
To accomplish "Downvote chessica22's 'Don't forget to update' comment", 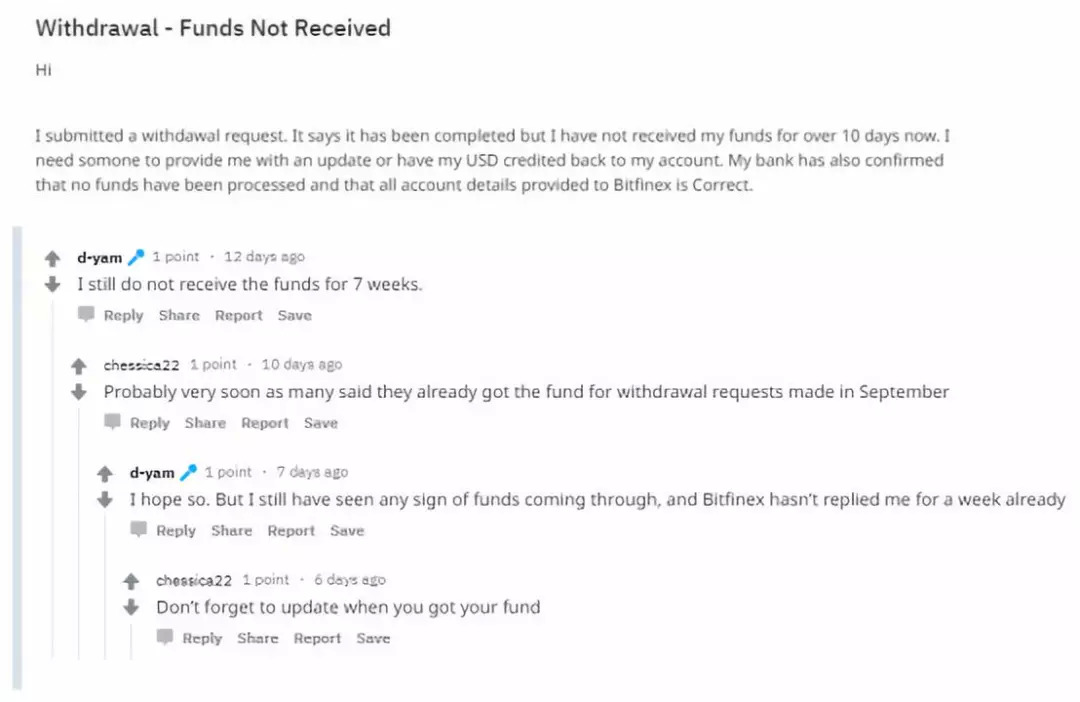I will click(x=131, y=607).
